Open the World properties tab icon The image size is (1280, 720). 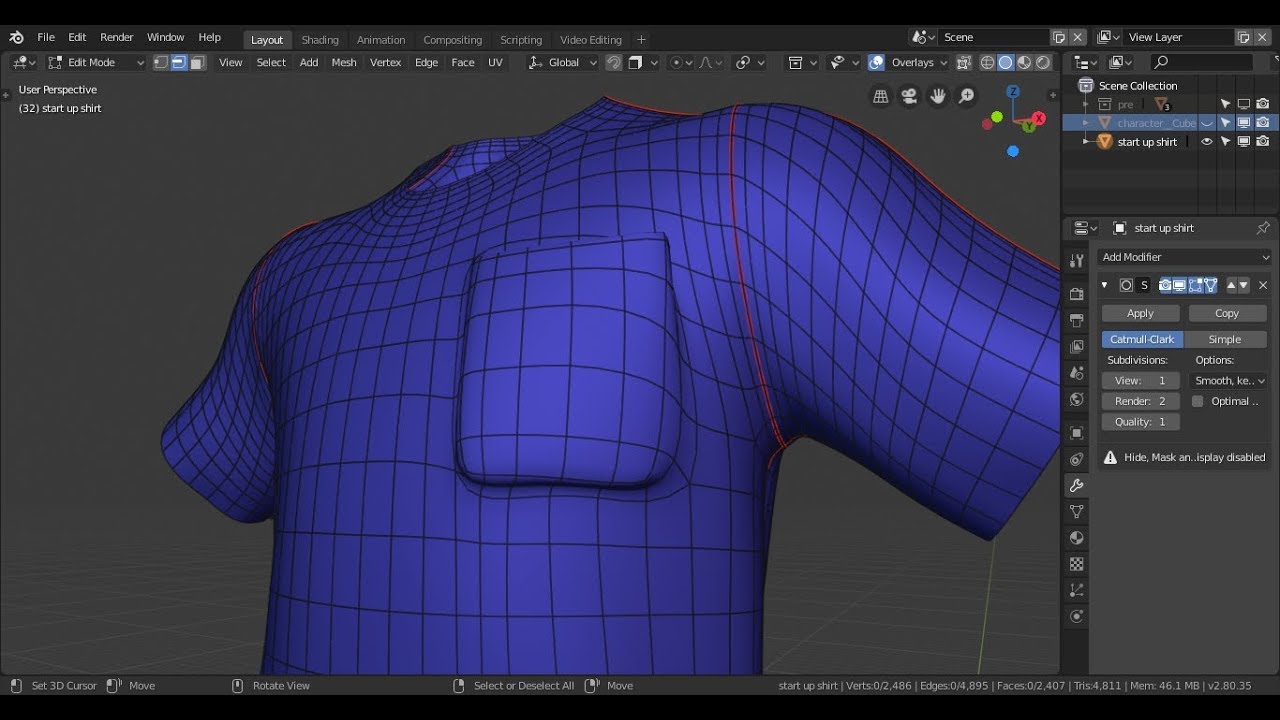point(1076,399)
